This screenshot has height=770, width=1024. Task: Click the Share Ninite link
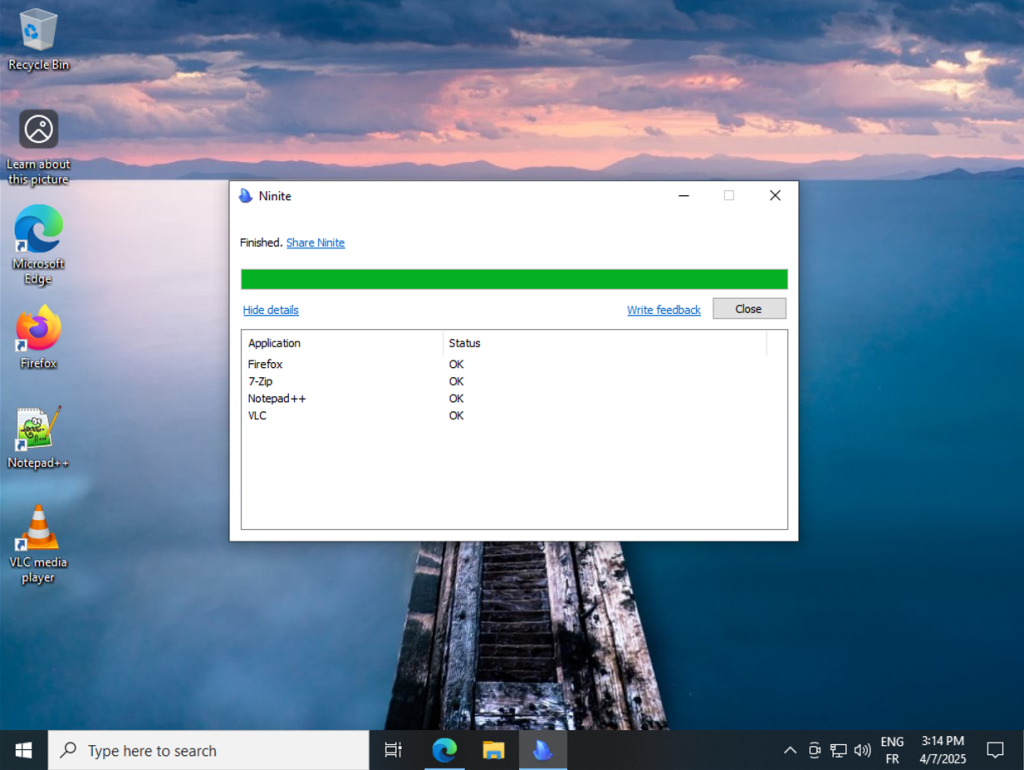315,243
